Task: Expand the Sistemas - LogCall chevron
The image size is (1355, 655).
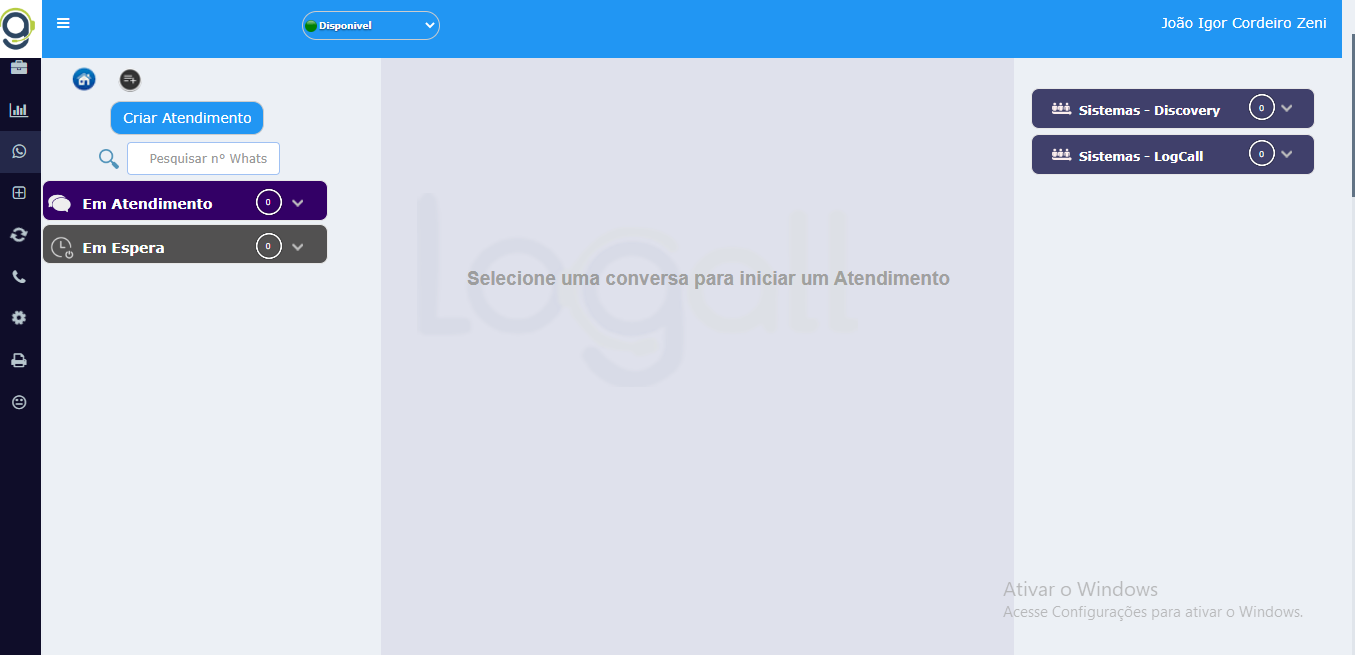Action: pos(1287,154)
